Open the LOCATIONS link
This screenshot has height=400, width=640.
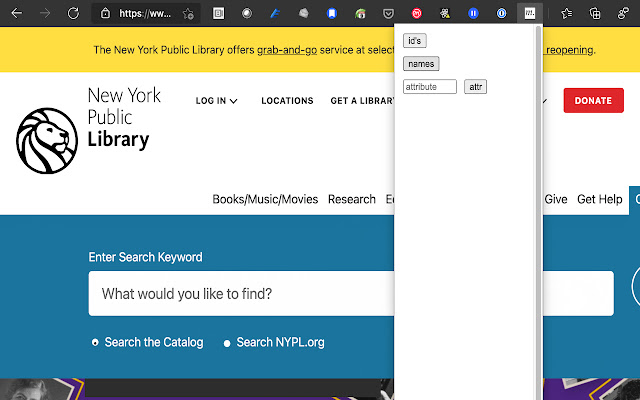287,101
